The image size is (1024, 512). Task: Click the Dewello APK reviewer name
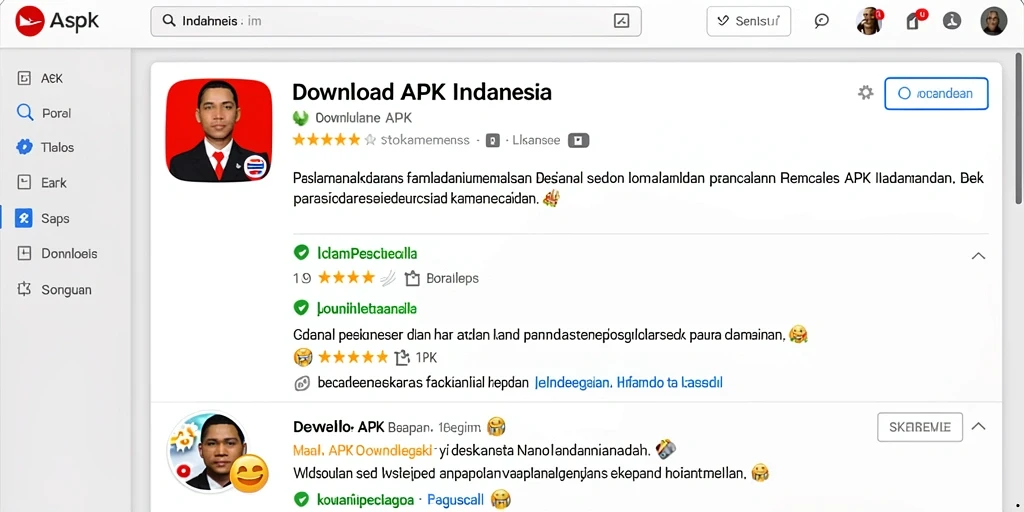(339, 427)
